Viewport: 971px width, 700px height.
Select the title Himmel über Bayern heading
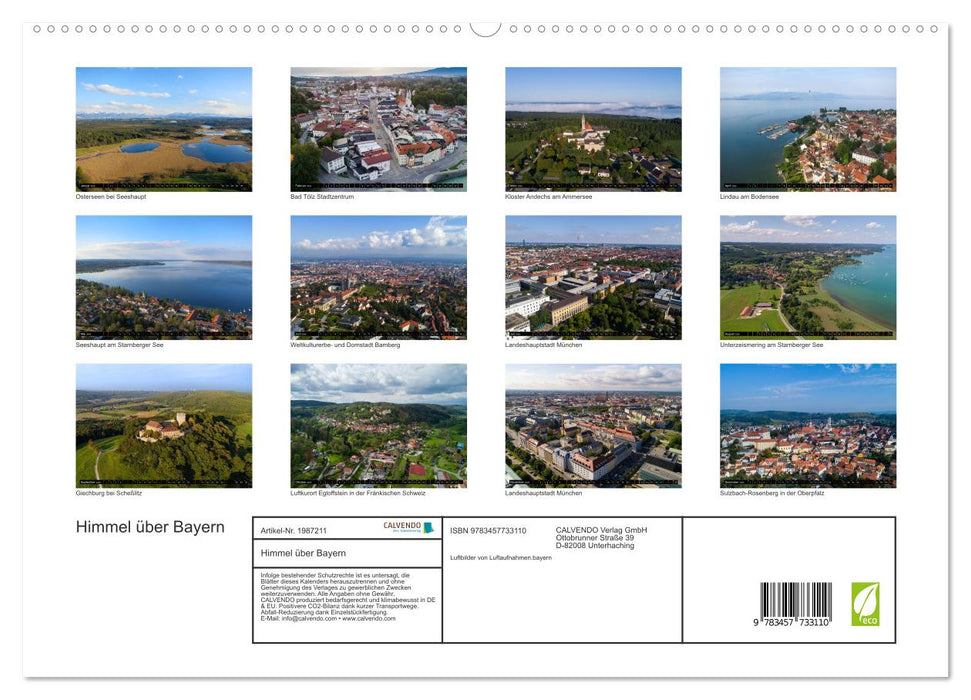point(150,526)
